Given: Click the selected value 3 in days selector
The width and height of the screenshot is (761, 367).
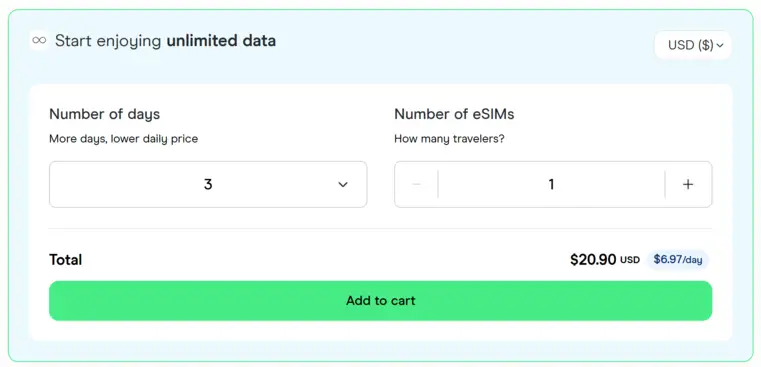Looking at the screenshot, I should (x=208, y=184).
